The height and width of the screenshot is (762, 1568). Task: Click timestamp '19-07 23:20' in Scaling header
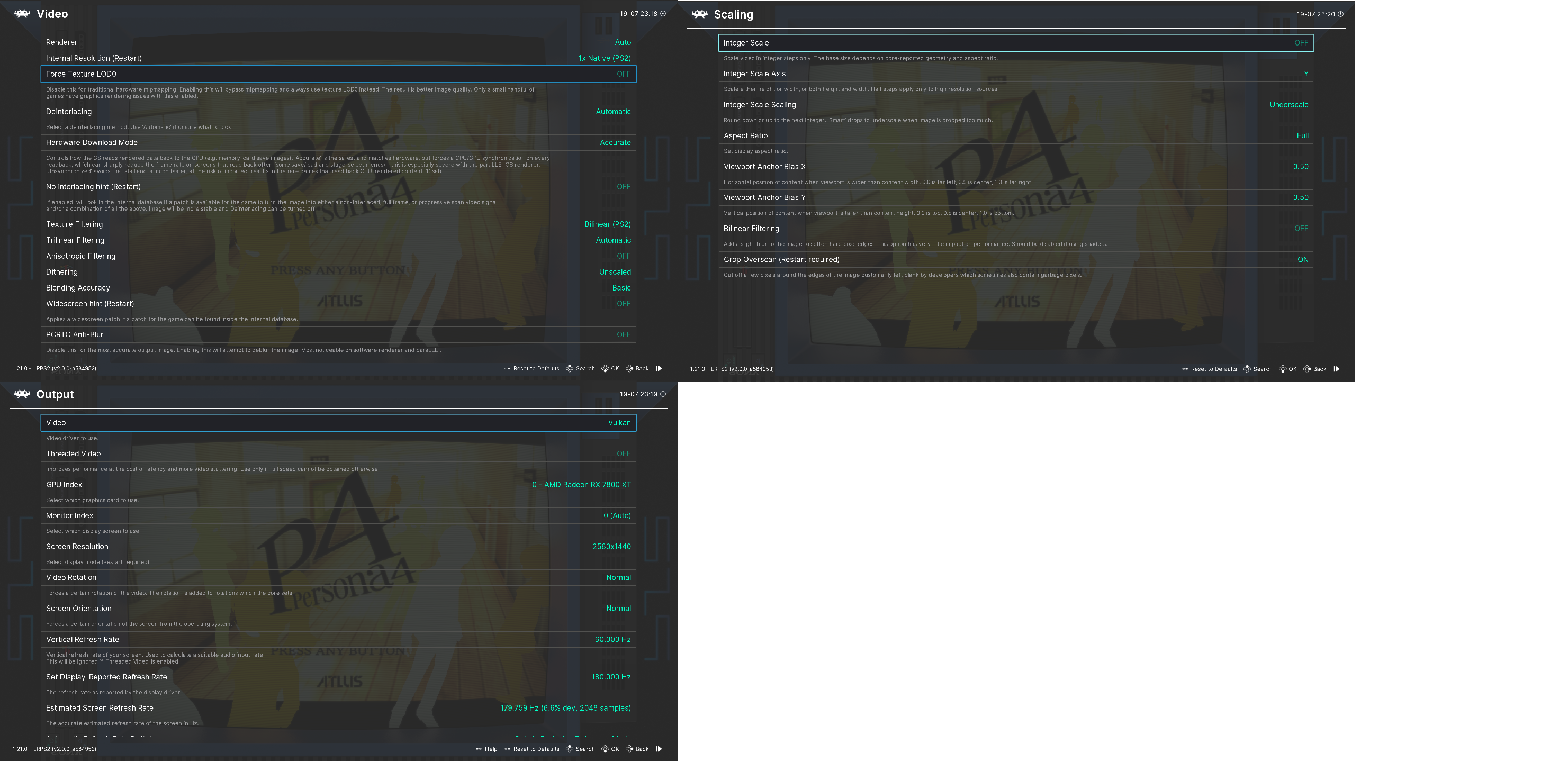click(1315, 14)
